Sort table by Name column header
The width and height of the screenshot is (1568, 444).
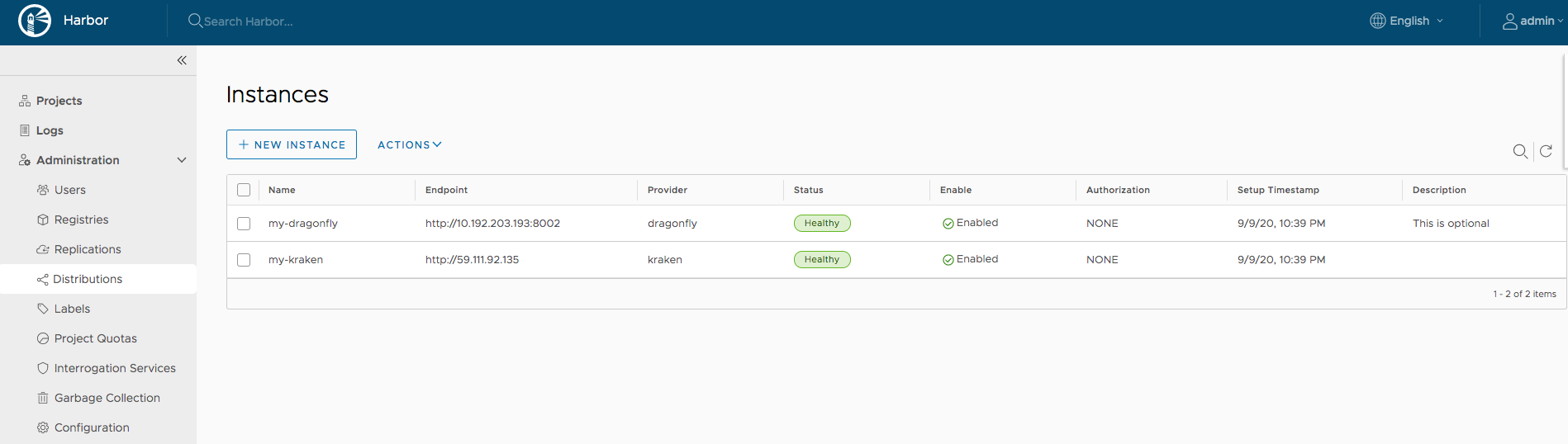point(282,190)
